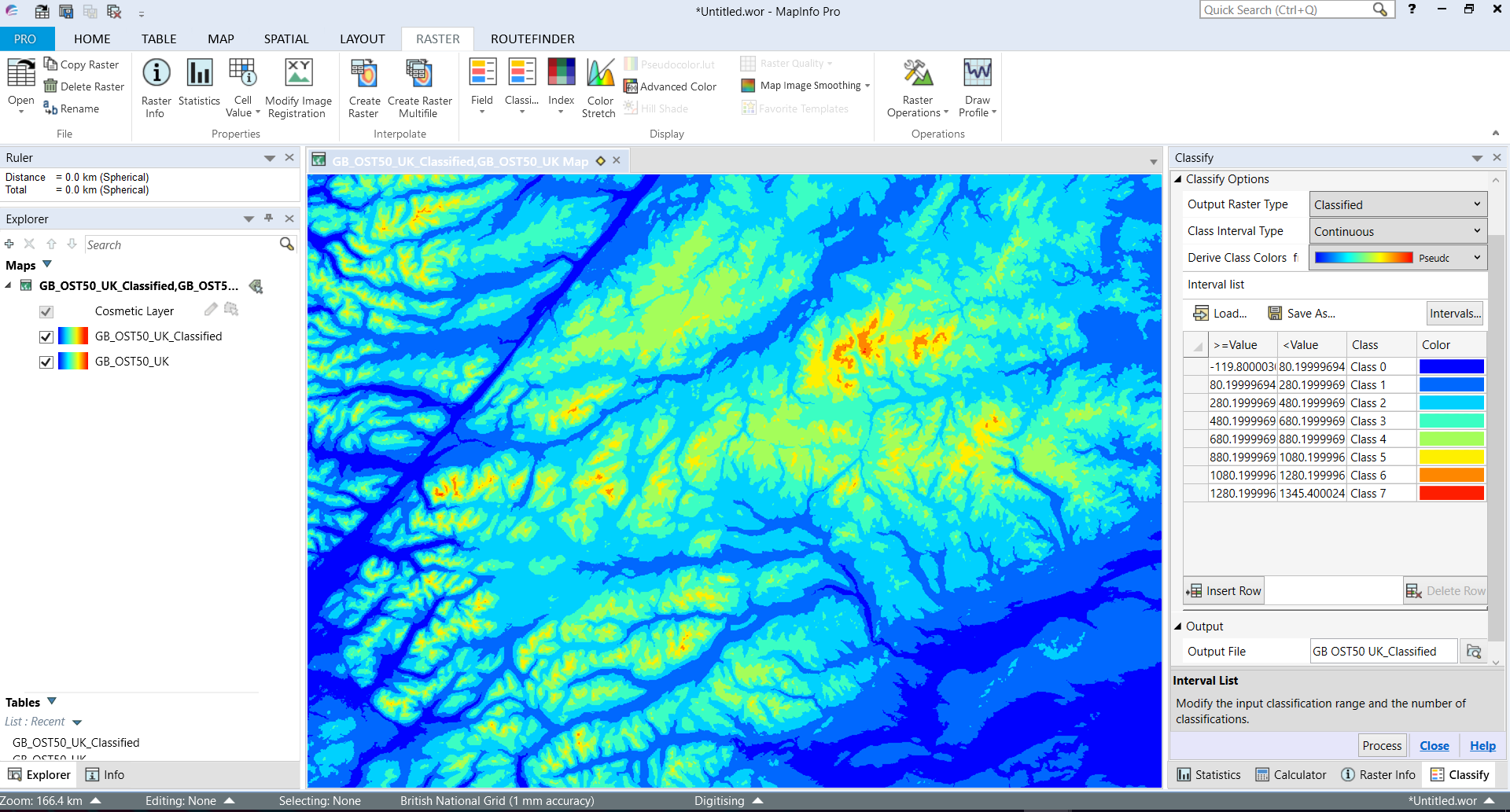The height and width of the screenshot is (812, 1510).
Task: Click the edit pencil icon on Cosmetic Layer
Action: (211, 310)
